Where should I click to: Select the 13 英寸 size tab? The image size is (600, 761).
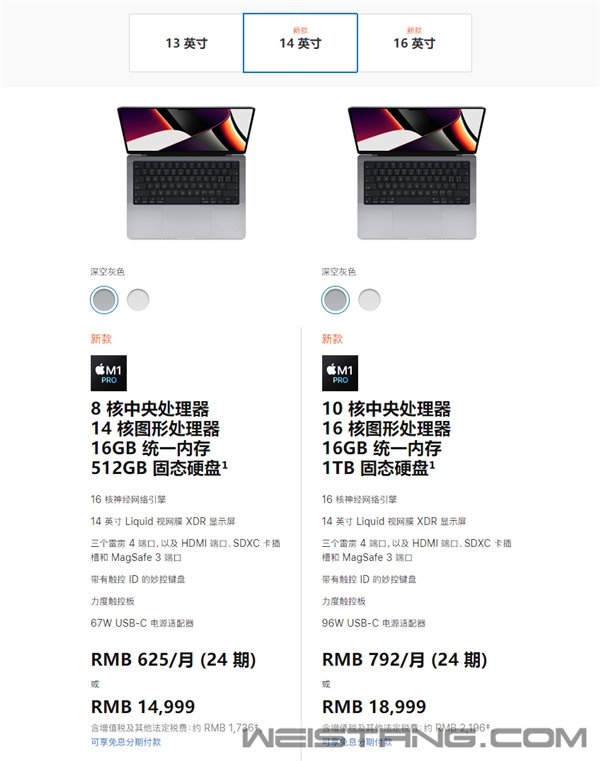point(186,43)
